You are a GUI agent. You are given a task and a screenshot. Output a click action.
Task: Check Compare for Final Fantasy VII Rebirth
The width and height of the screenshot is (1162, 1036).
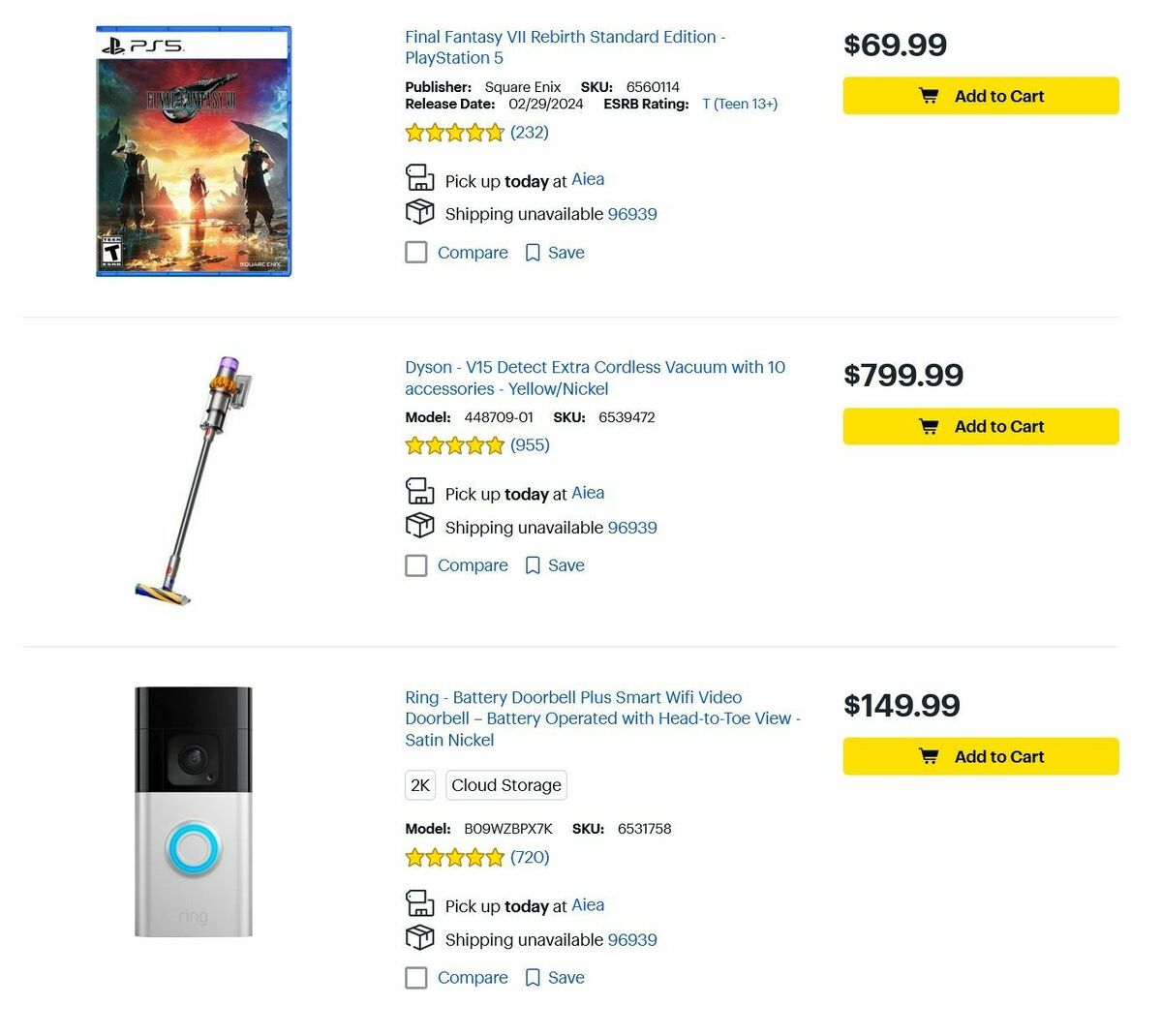pyautogui.click(x=415, y=252)
